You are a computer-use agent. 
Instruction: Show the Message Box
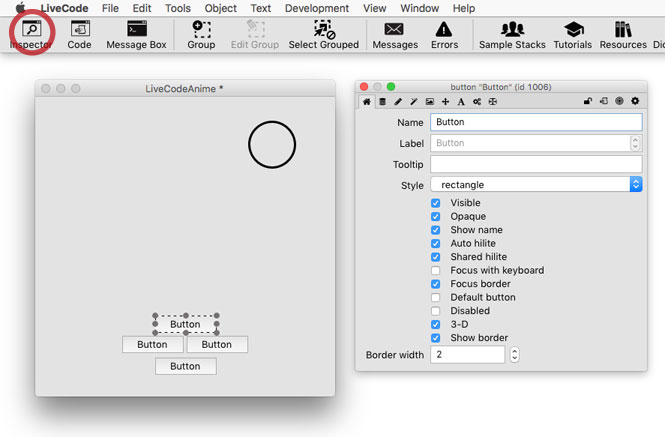[x=137, y=34]
